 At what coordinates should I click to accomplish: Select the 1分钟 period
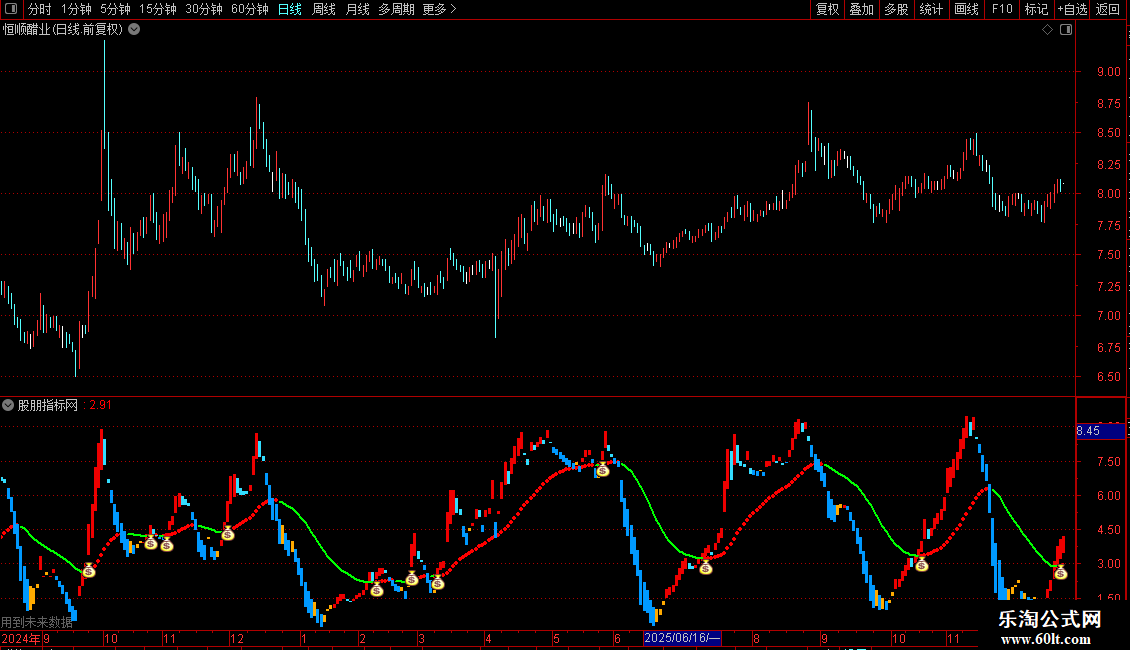point(76,9)
